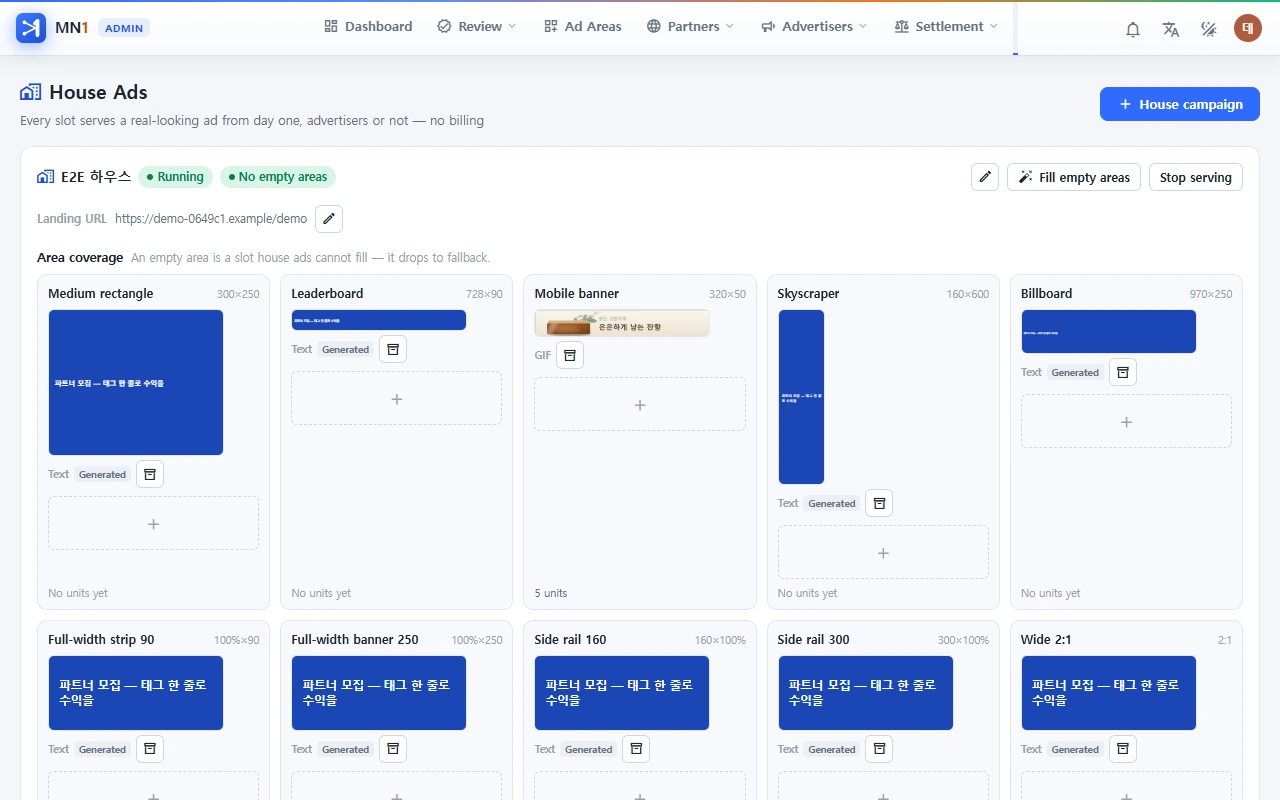Open the Skyscraper tall ad preview
The height and width of the screenshot is (800, 1280).
click(x=801, y=397)
